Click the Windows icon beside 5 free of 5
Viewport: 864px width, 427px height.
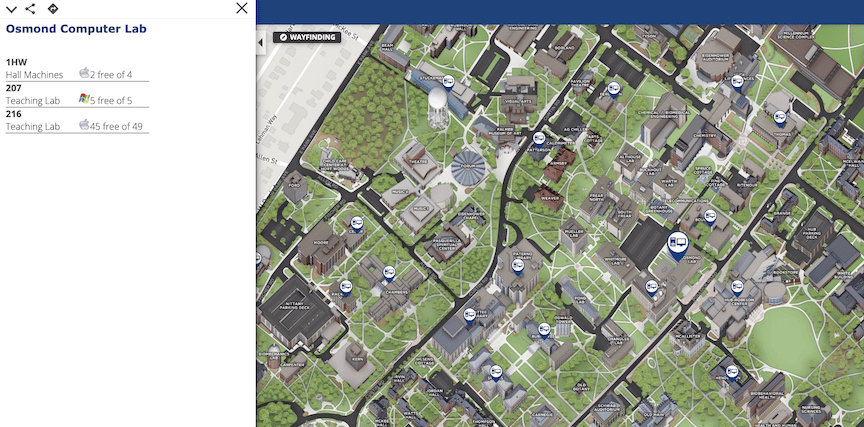(x=84, y=99)
